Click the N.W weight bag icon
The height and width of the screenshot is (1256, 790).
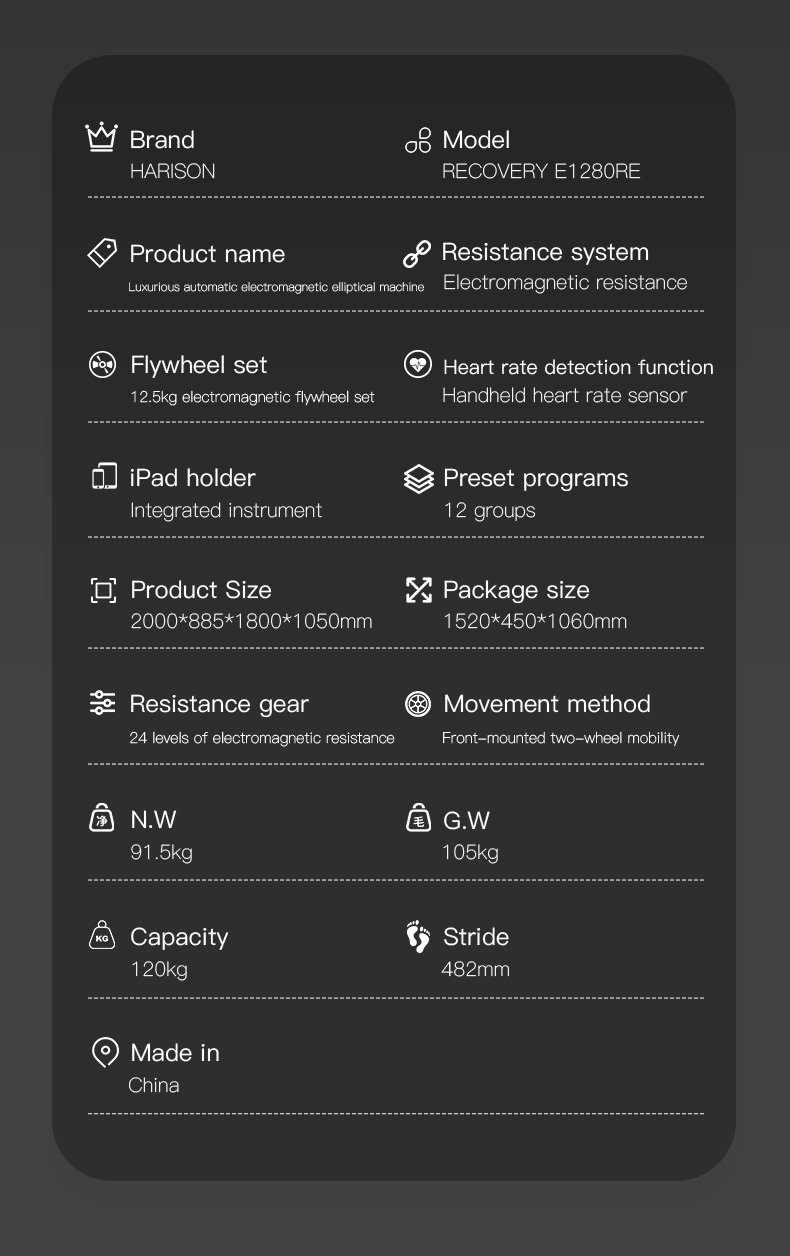point(103,819)
